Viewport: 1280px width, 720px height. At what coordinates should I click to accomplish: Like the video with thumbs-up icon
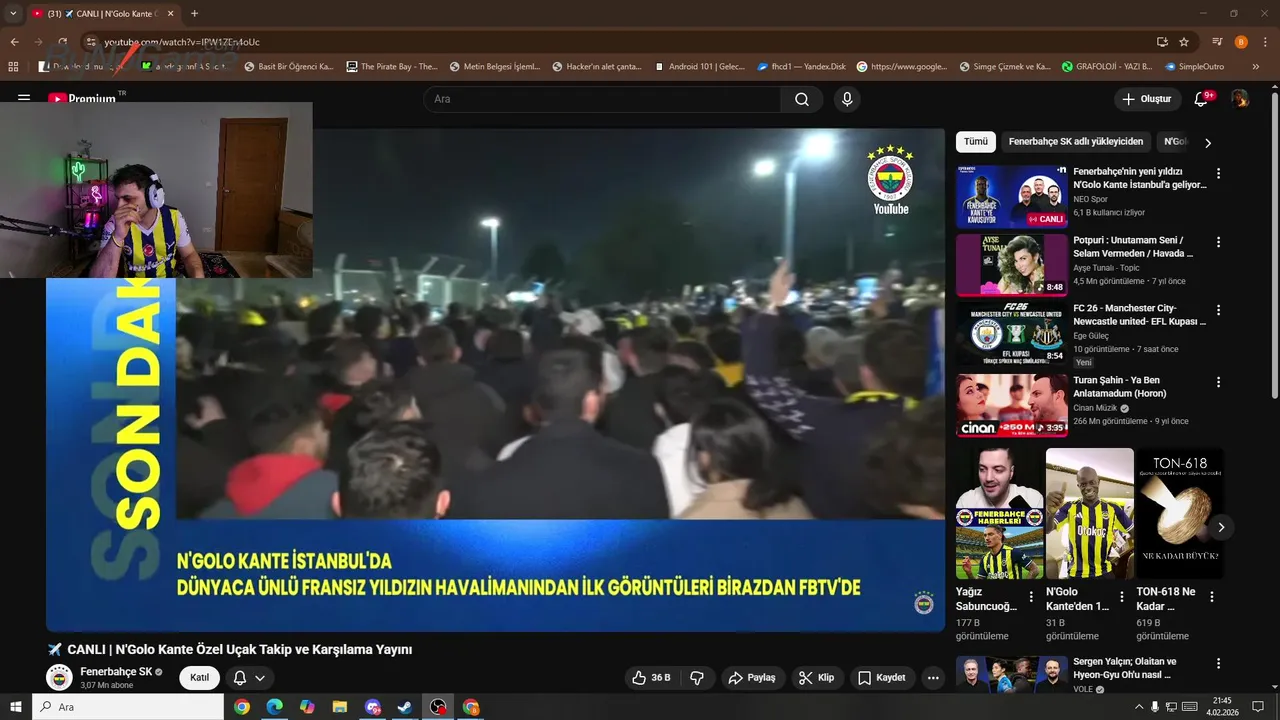click(651, 677)
